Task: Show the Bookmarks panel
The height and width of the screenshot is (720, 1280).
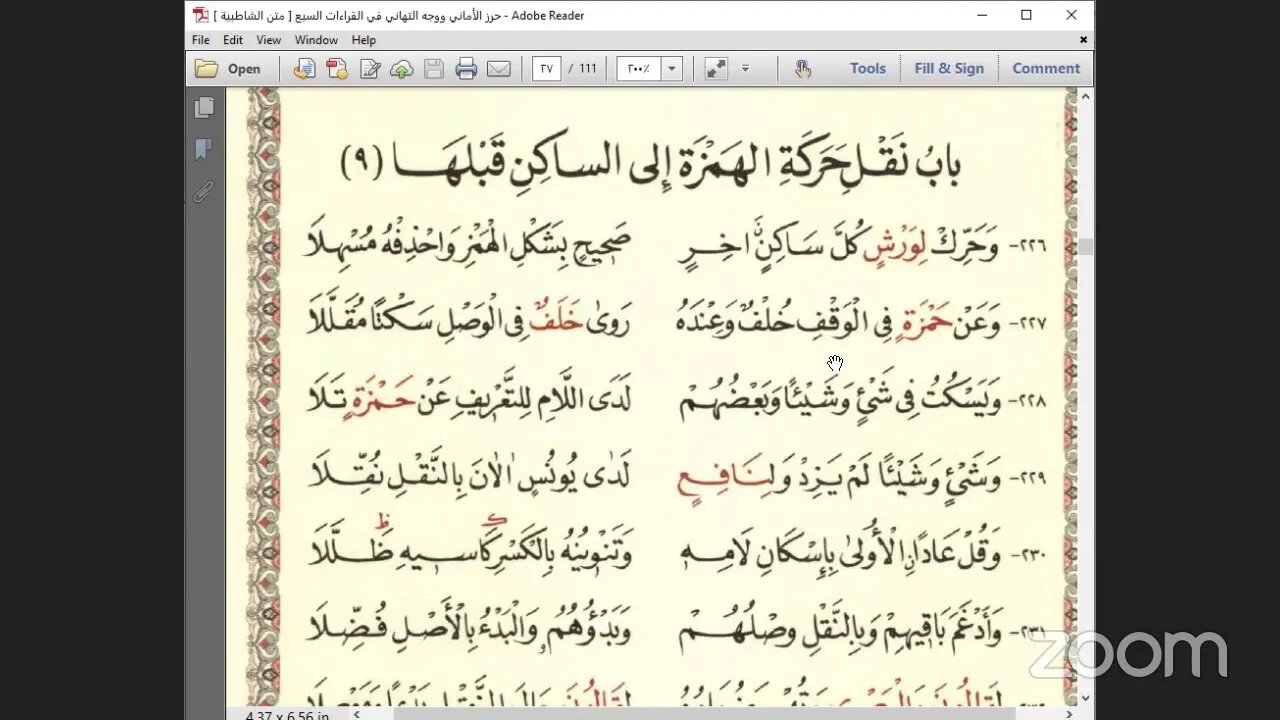Action: click(204, 150)
